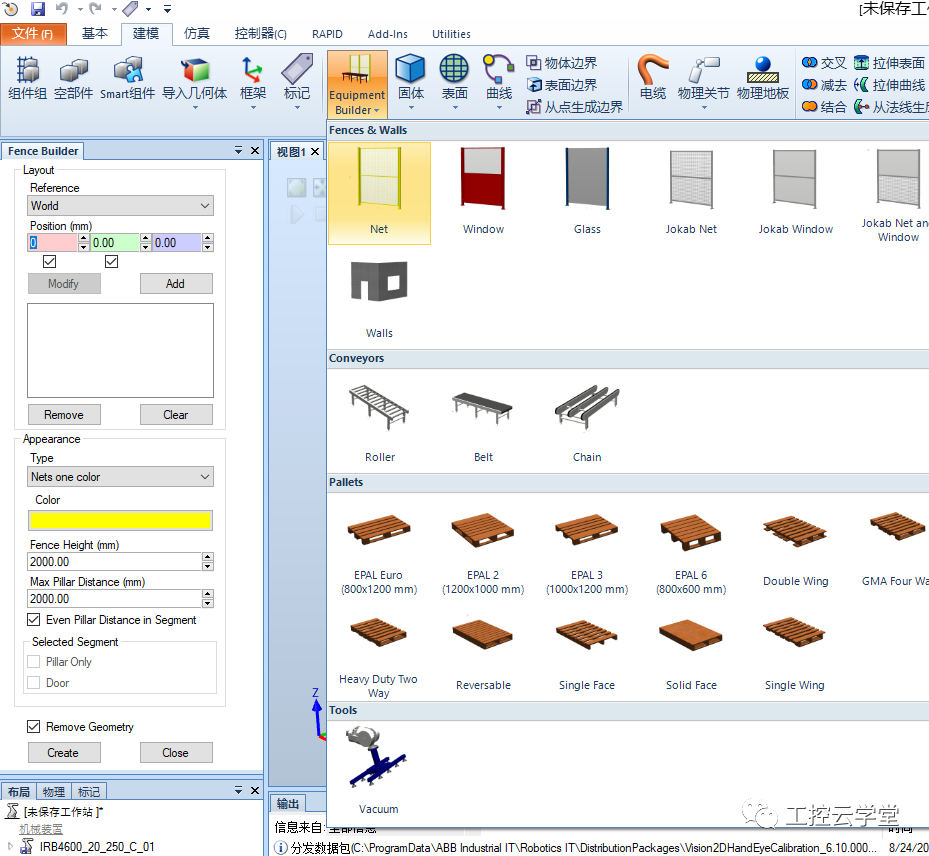
Task: Switch to the 物理 panel tab
Action: coord(53,791)
